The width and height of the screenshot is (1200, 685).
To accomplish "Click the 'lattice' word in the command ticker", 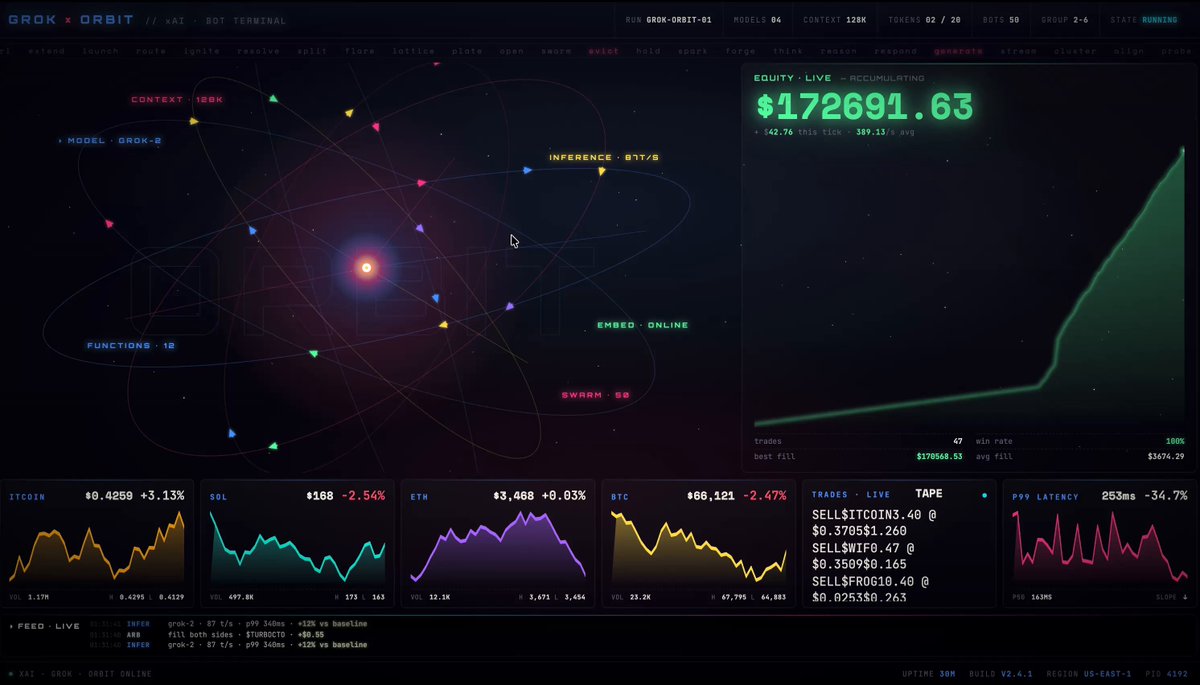I will point(413,51).
